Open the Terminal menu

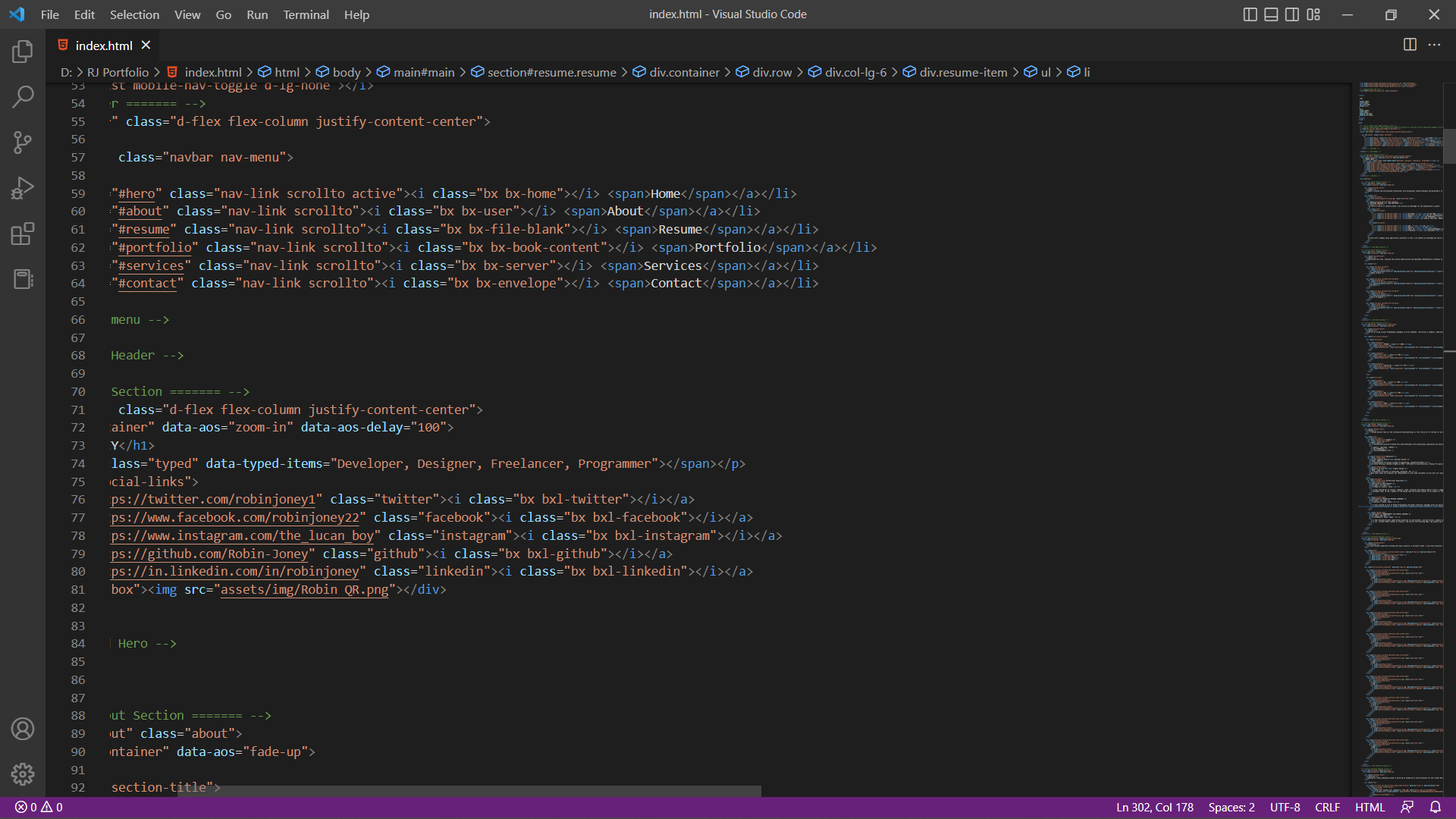pyautogui.click(x=306, y=14)
